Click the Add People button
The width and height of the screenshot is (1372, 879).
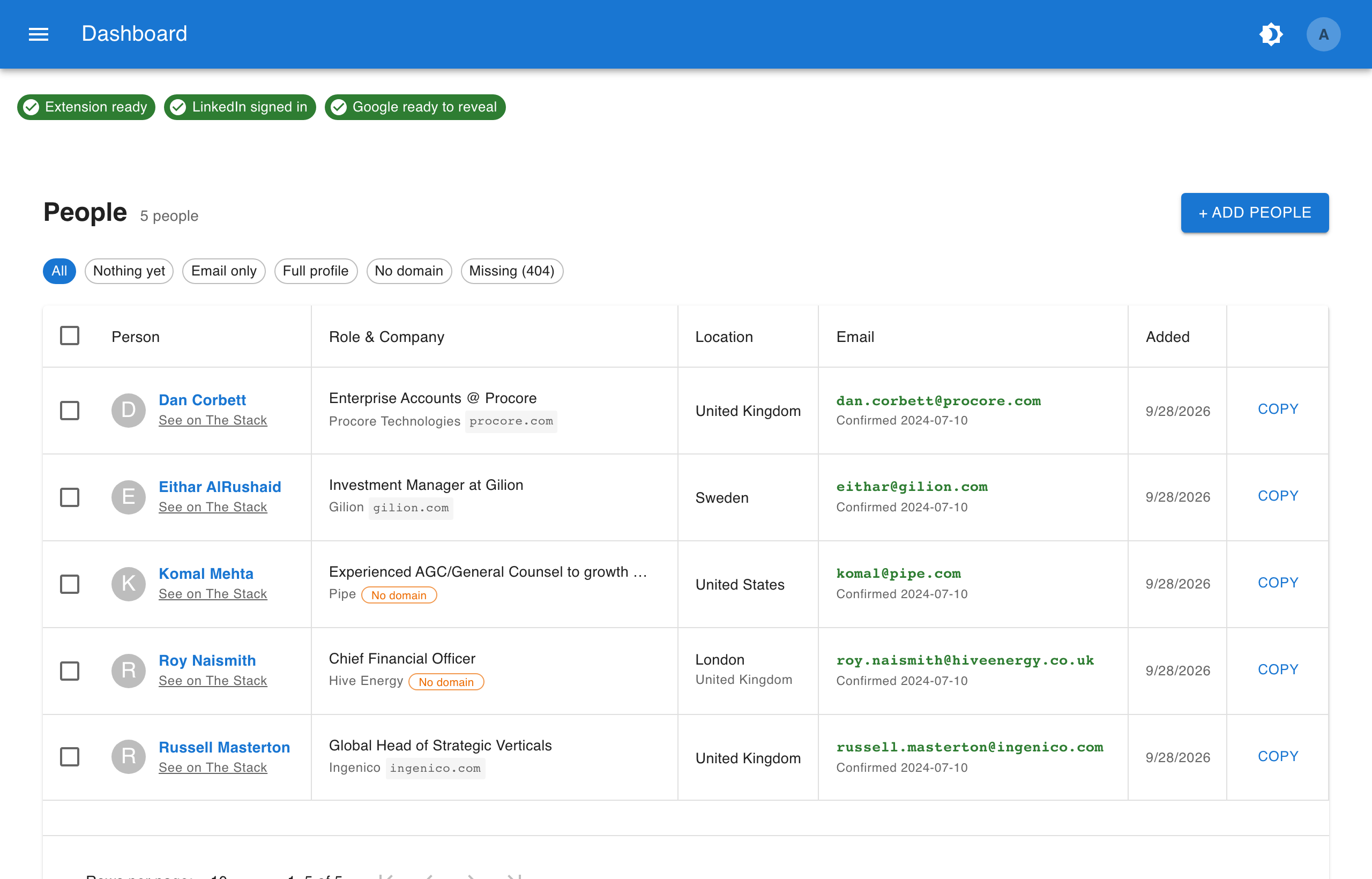[x=1255, y=212]
